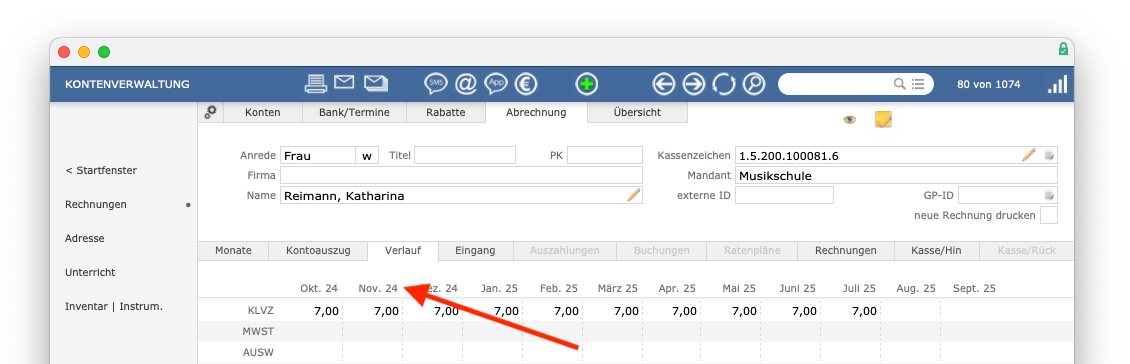This screenshot has height=364, width=1130.
Task: Toggle the eye visibility icon
Action: [850, 120]
